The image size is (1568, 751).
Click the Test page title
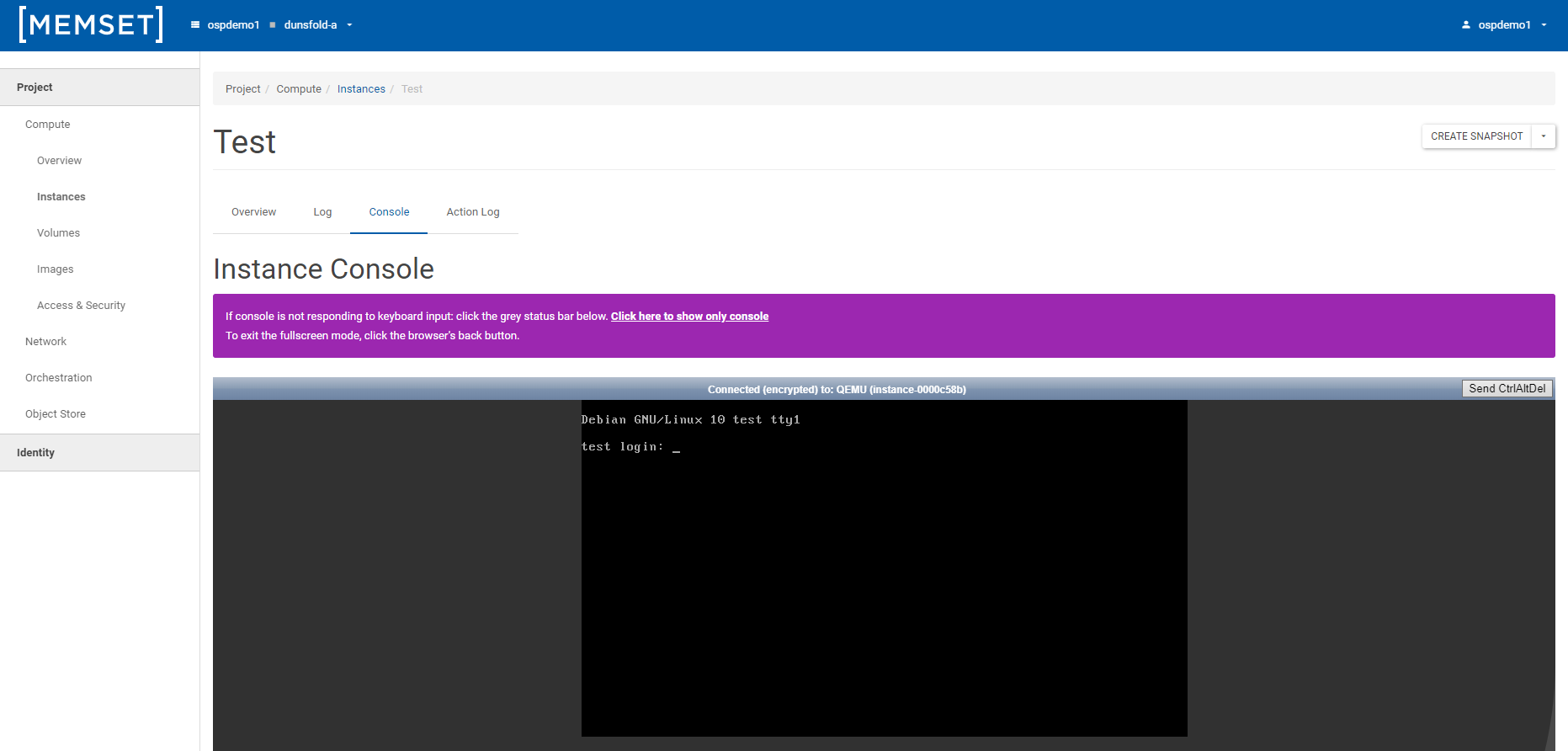pos(244,142)
